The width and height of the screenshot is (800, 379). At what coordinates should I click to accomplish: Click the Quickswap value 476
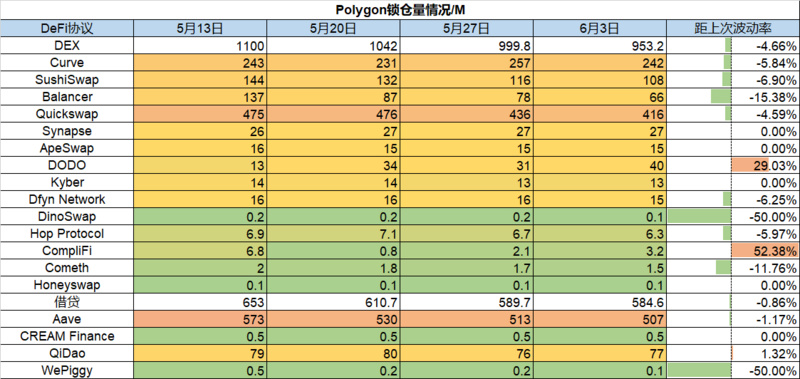click(x=333, y=114)
